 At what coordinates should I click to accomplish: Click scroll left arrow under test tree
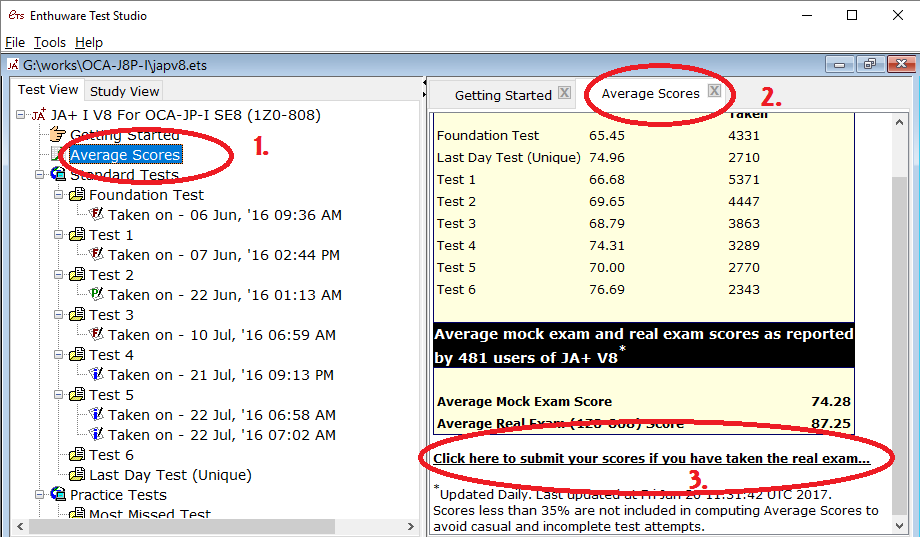click(21, 526)
